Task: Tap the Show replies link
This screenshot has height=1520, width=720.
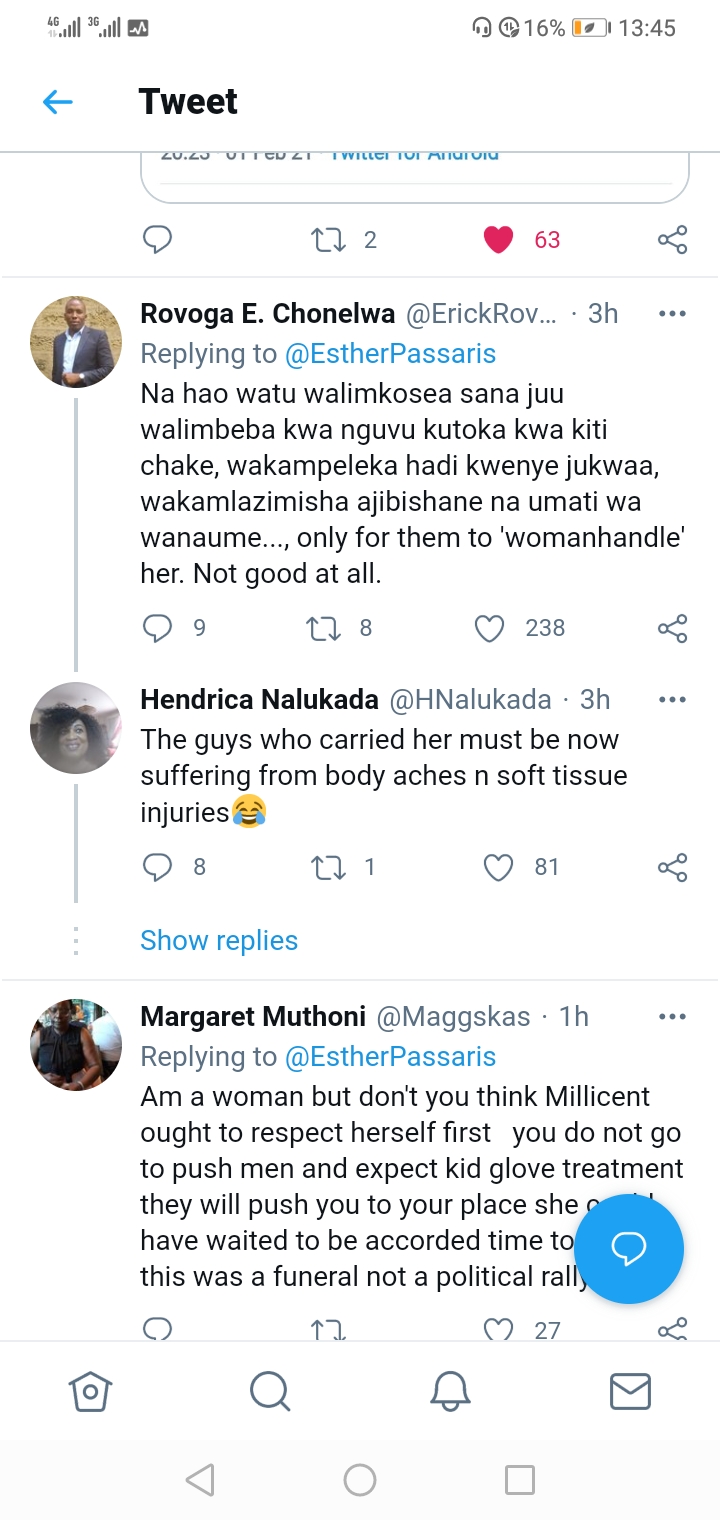Action: (x=219, y=941)
